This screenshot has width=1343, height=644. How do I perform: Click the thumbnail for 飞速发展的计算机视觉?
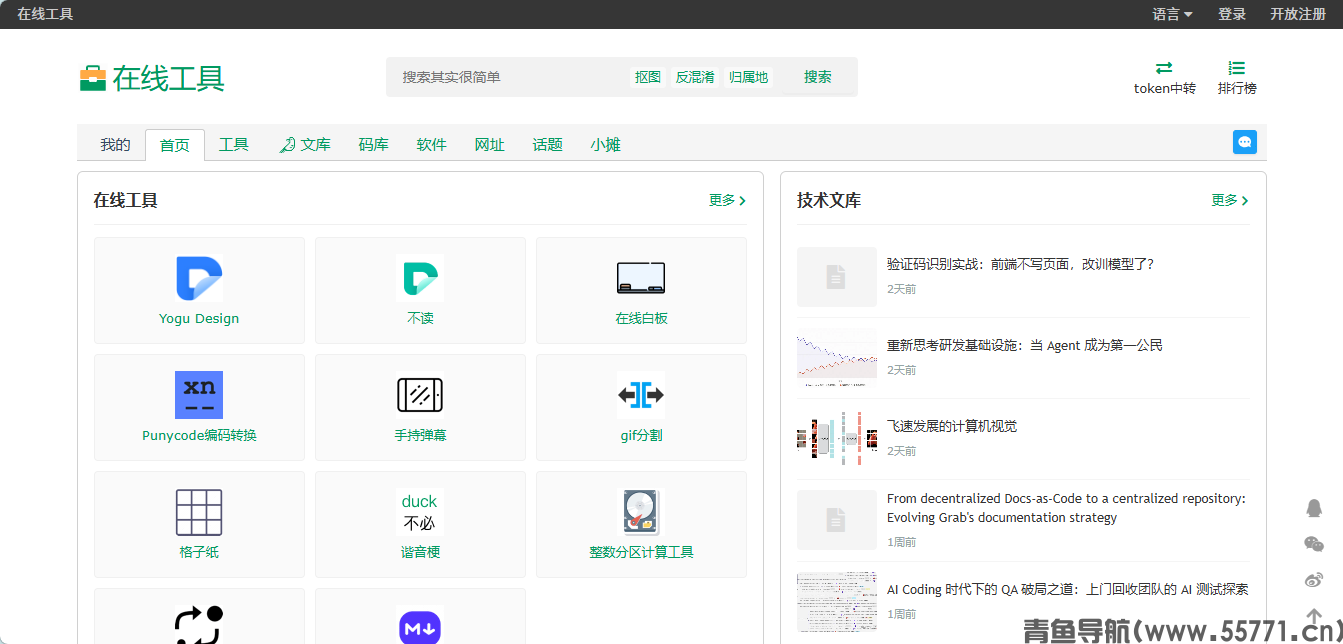pos(837,439)
